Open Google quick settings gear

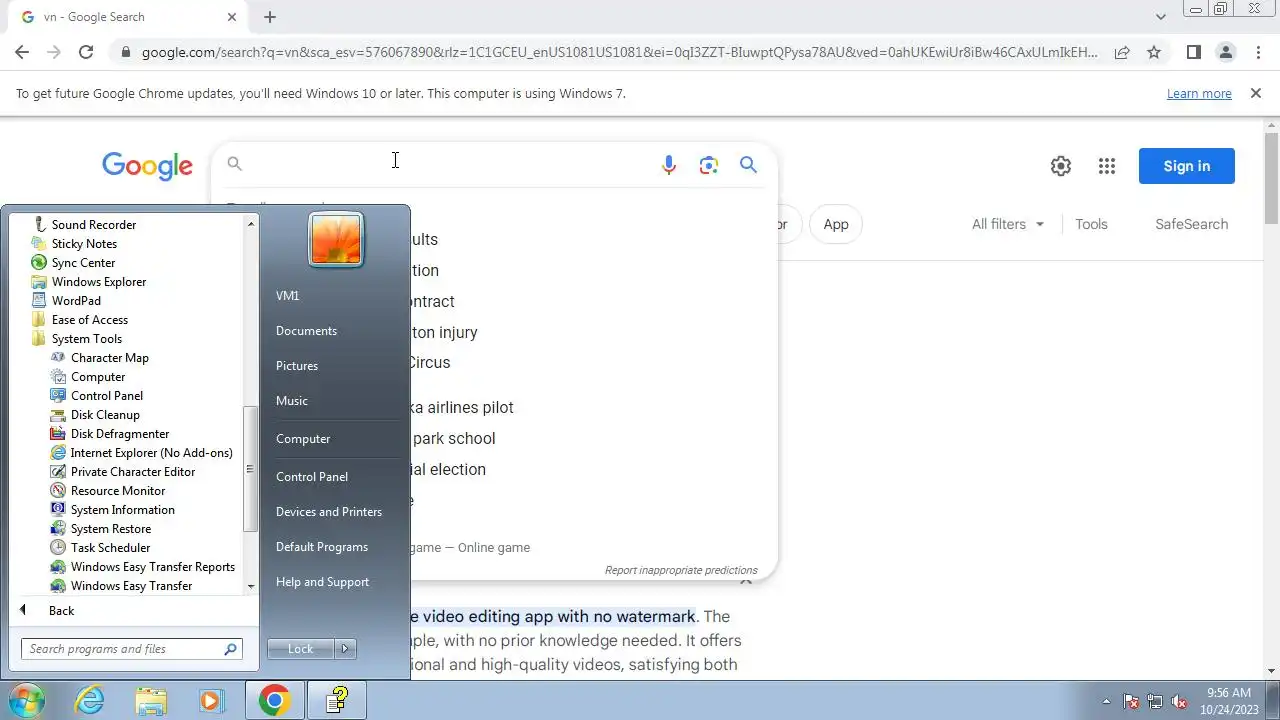(x=1061, y=166)
